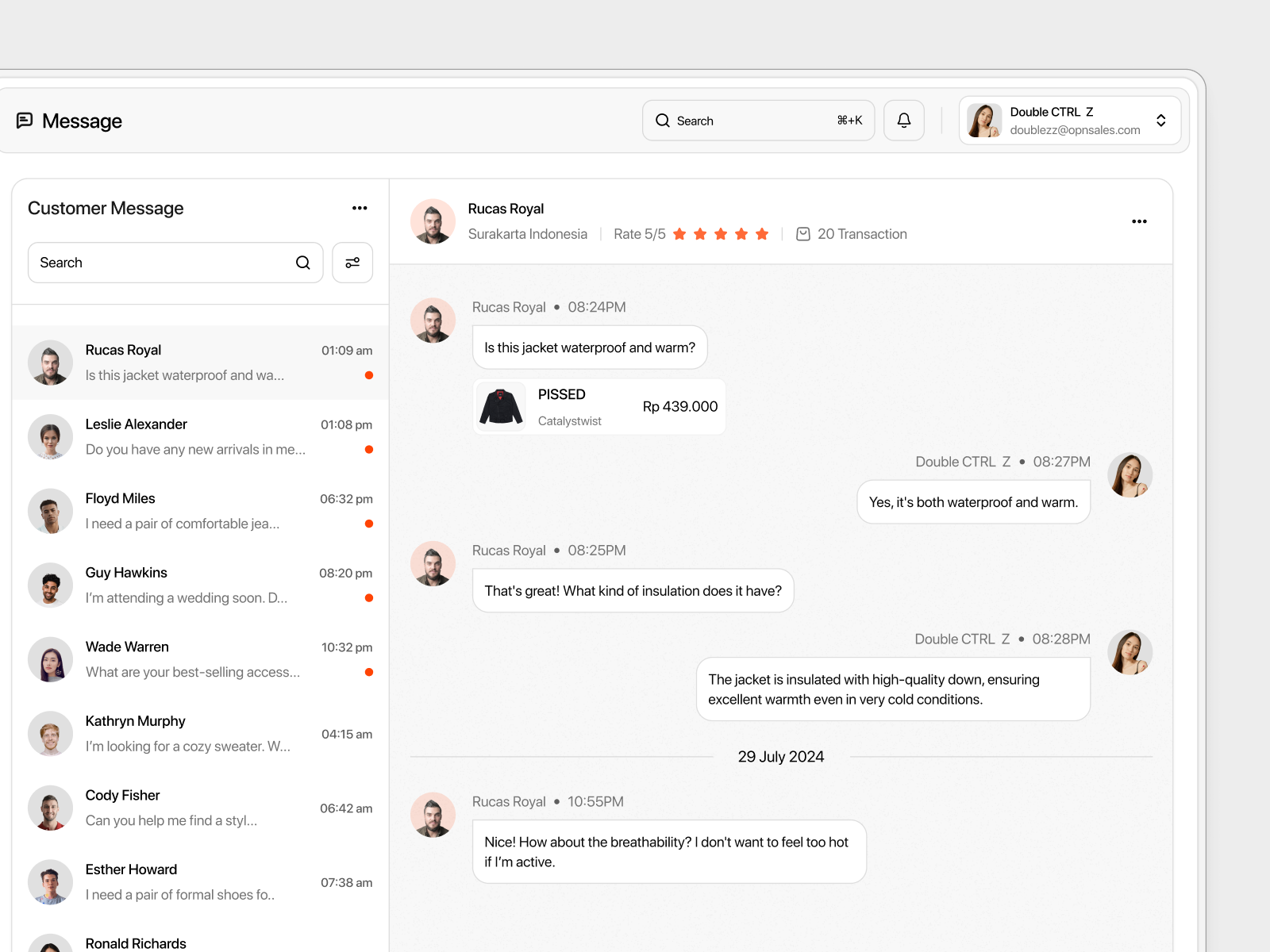Click the customer message Search input

(175, 263)
